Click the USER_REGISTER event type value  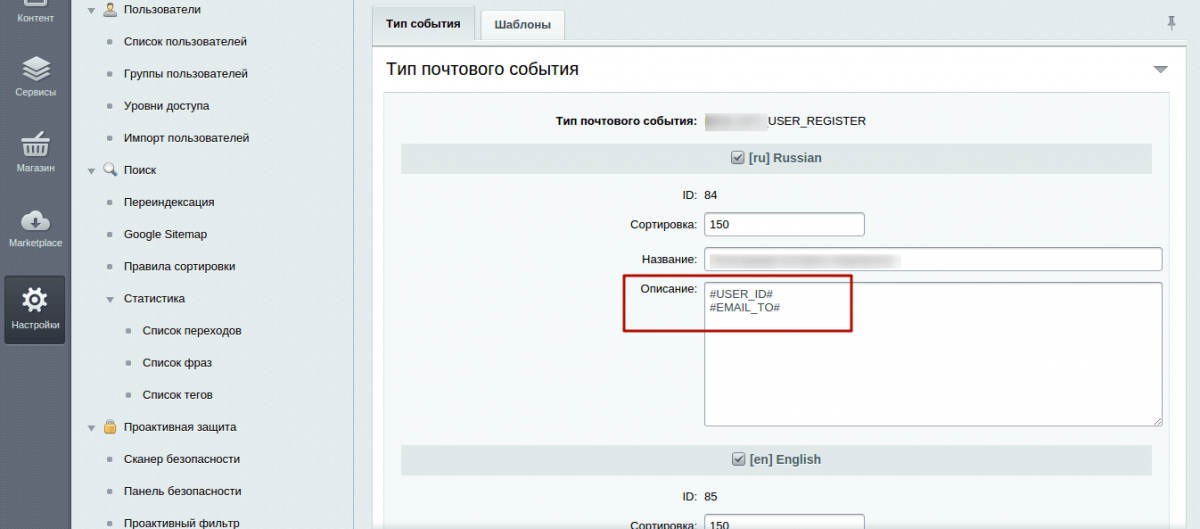point(785,121)
